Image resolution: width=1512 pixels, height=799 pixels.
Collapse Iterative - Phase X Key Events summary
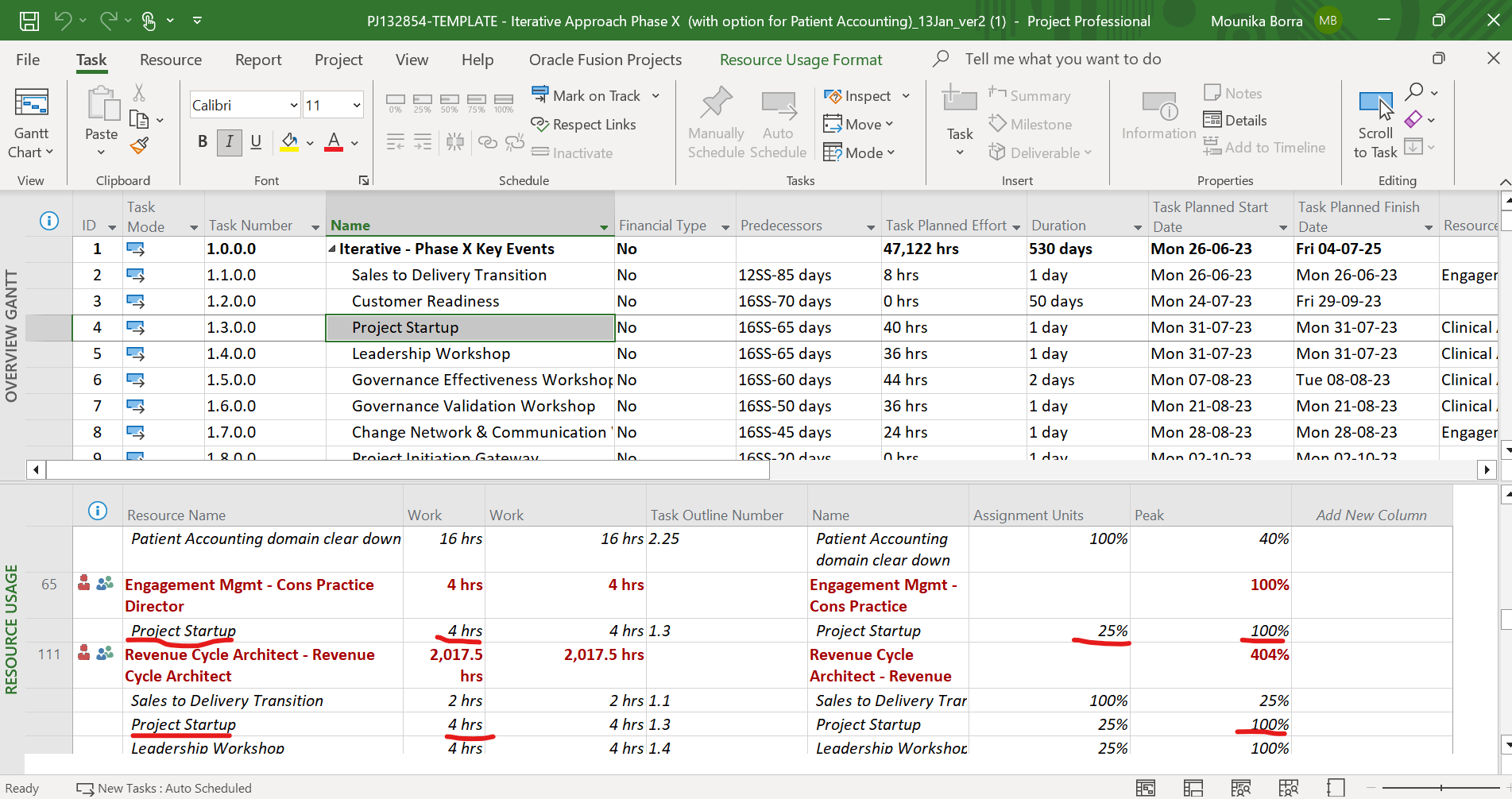(332, 249)
